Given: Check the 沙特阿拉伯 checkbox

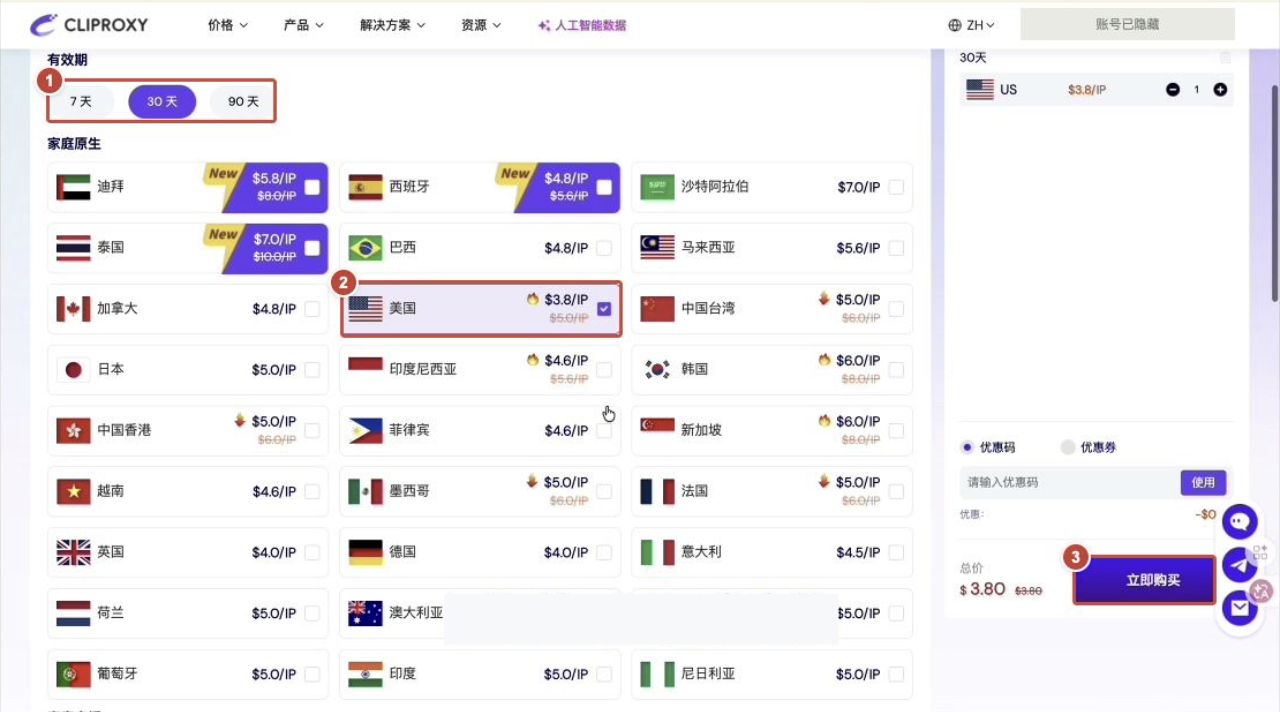Looking at the screenshot, I should pos(896,187).
